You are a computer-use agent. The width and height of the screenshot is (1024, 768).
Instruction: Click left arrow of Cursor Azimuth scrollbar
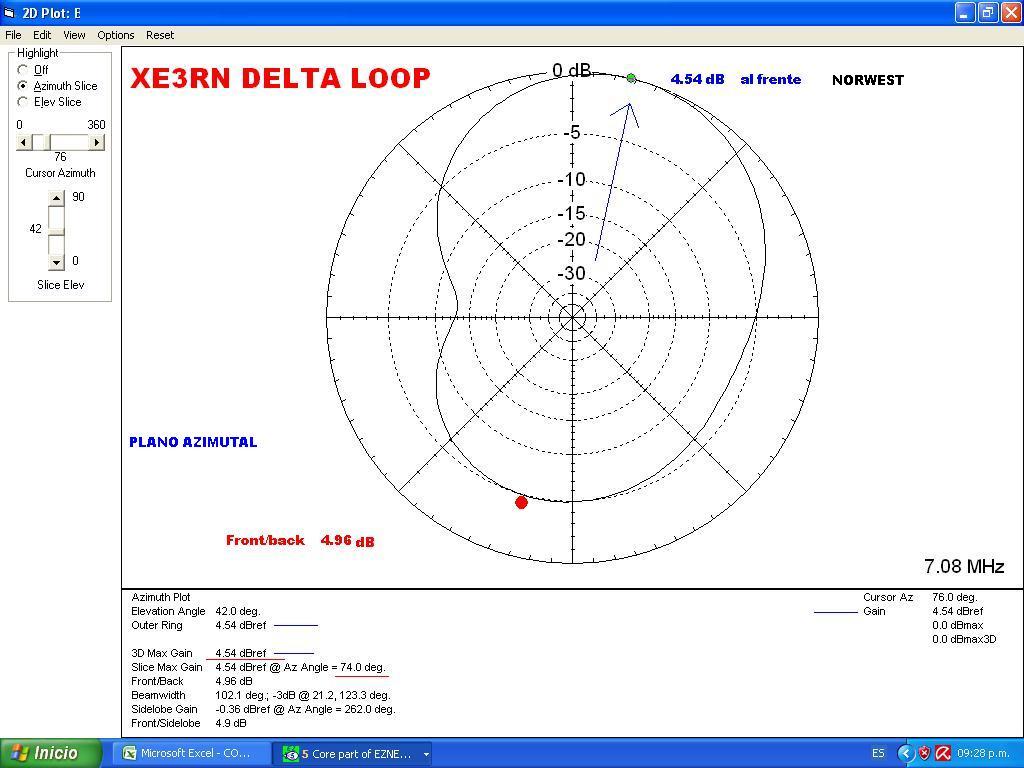23,142
